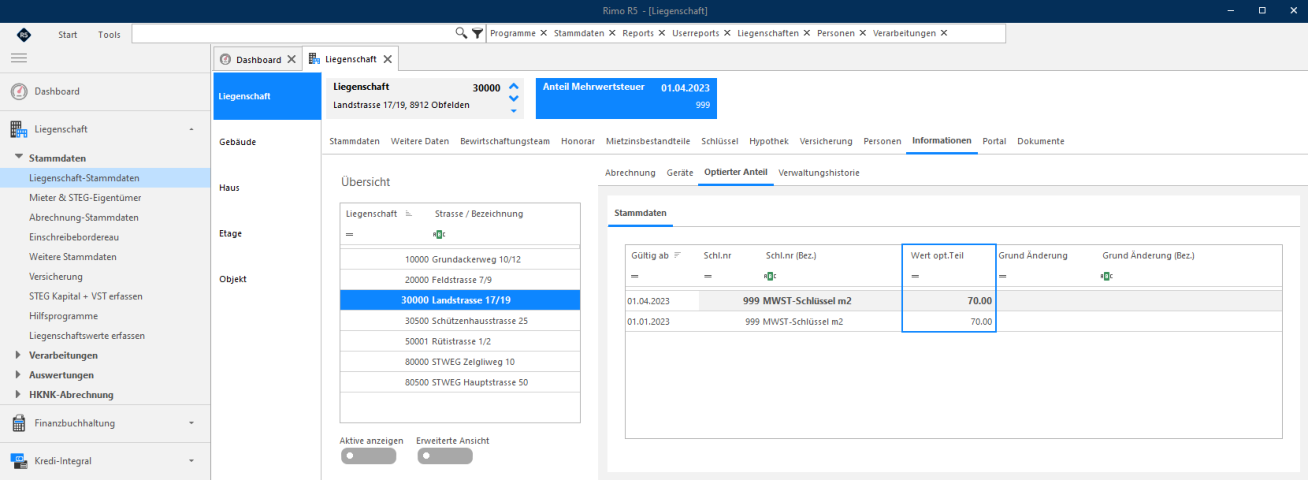The image size is (1308, 480).
Task: Open Einschreibebordereau in sidebar
Action: [76, 237]
